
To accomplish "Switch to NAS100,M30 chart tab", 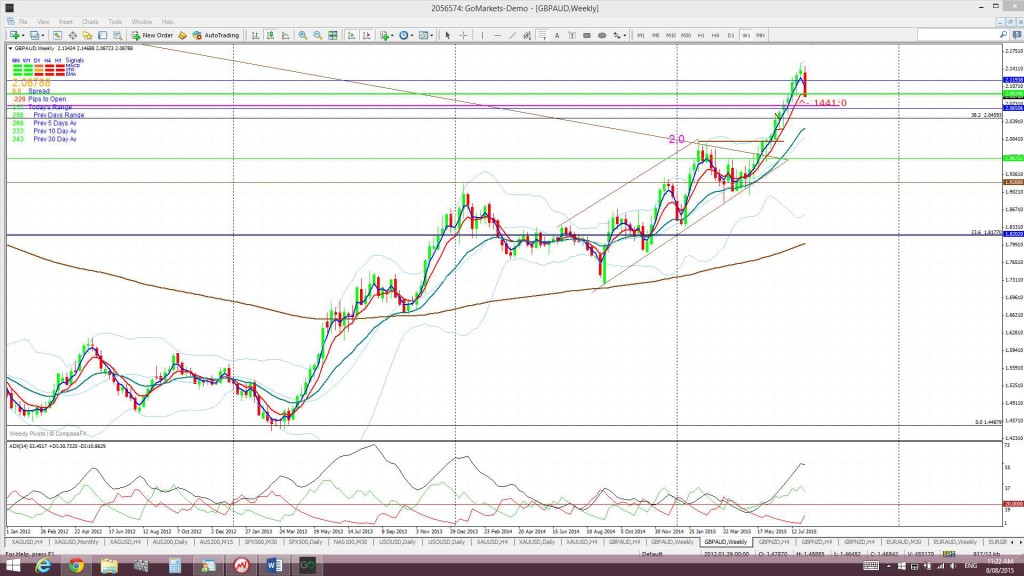I will [x=351, y=542].
